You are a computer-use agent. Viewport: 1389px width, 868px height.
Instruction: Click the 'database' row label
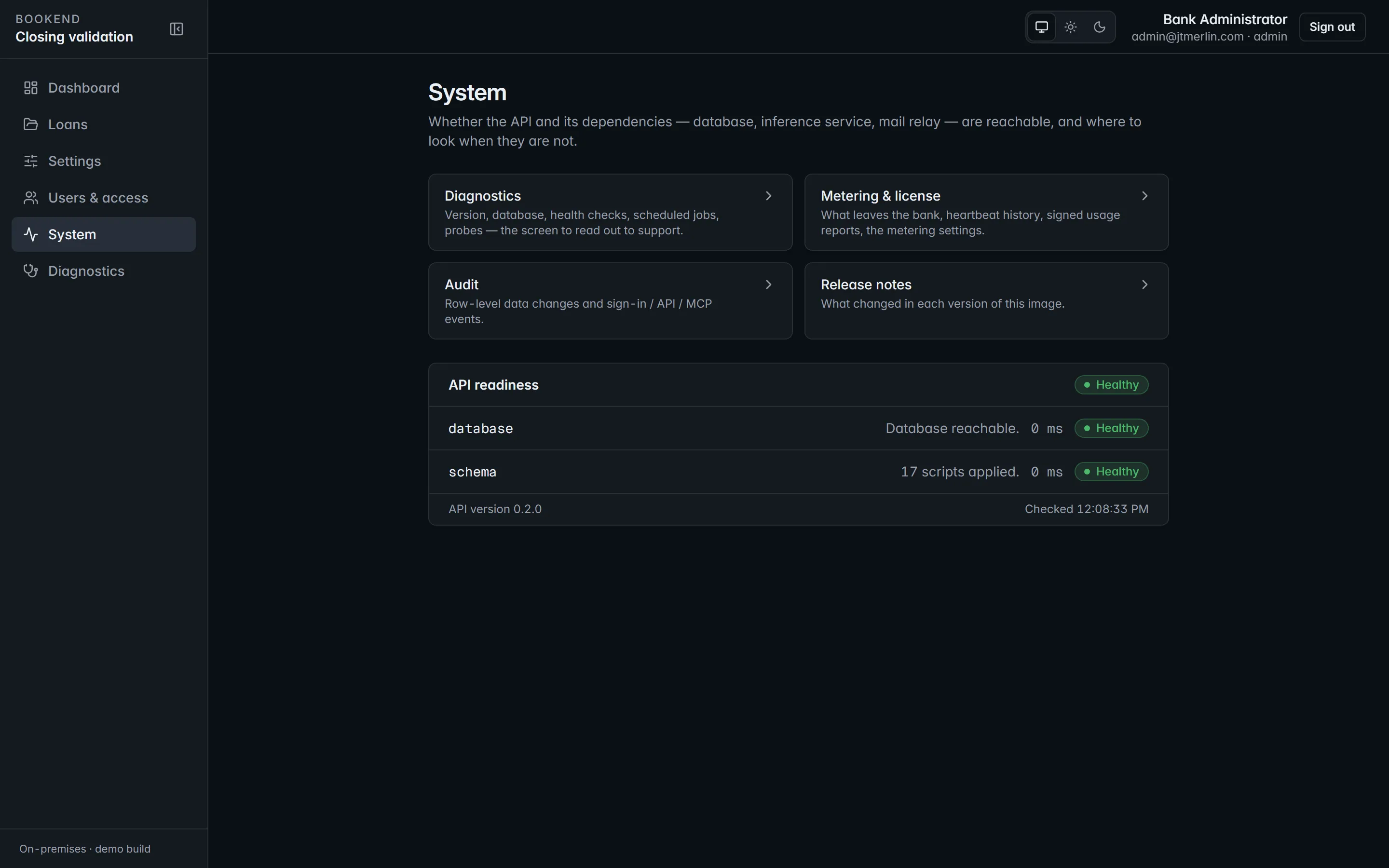480,429
